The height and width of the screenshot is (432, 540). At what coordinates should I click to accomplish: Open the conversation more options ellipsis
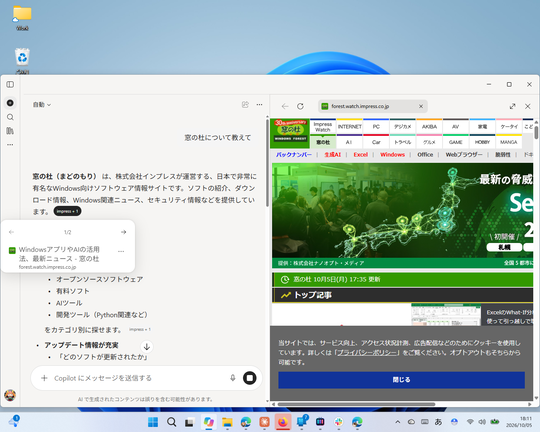(x=259, y=104)
